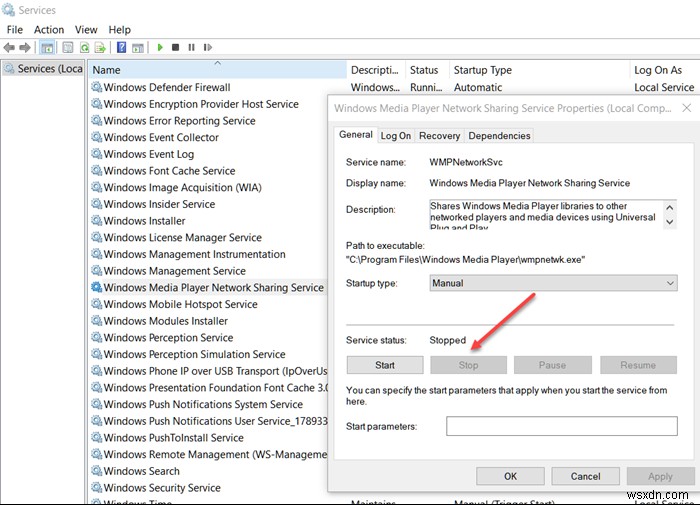700x505 pixels.
Task: Click the disabled Pause button
Action: tap(553, 365)
